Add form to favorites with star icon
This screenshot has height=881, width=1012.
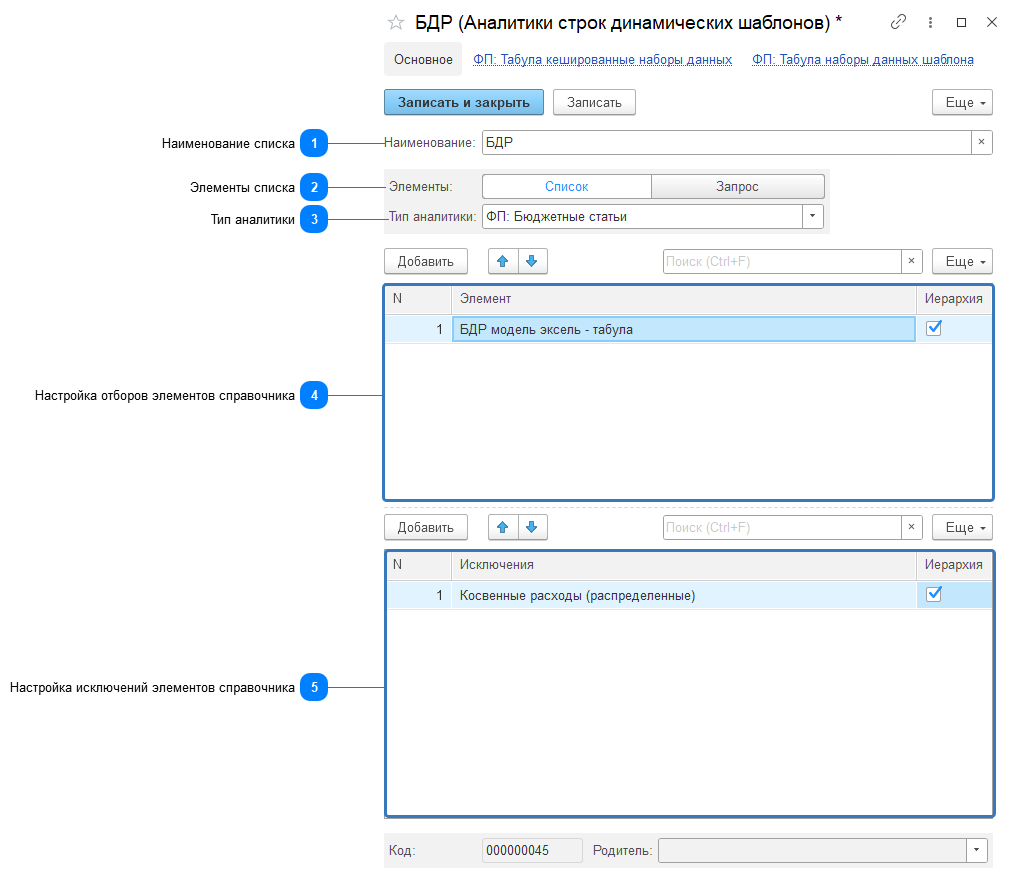point(396,23)
